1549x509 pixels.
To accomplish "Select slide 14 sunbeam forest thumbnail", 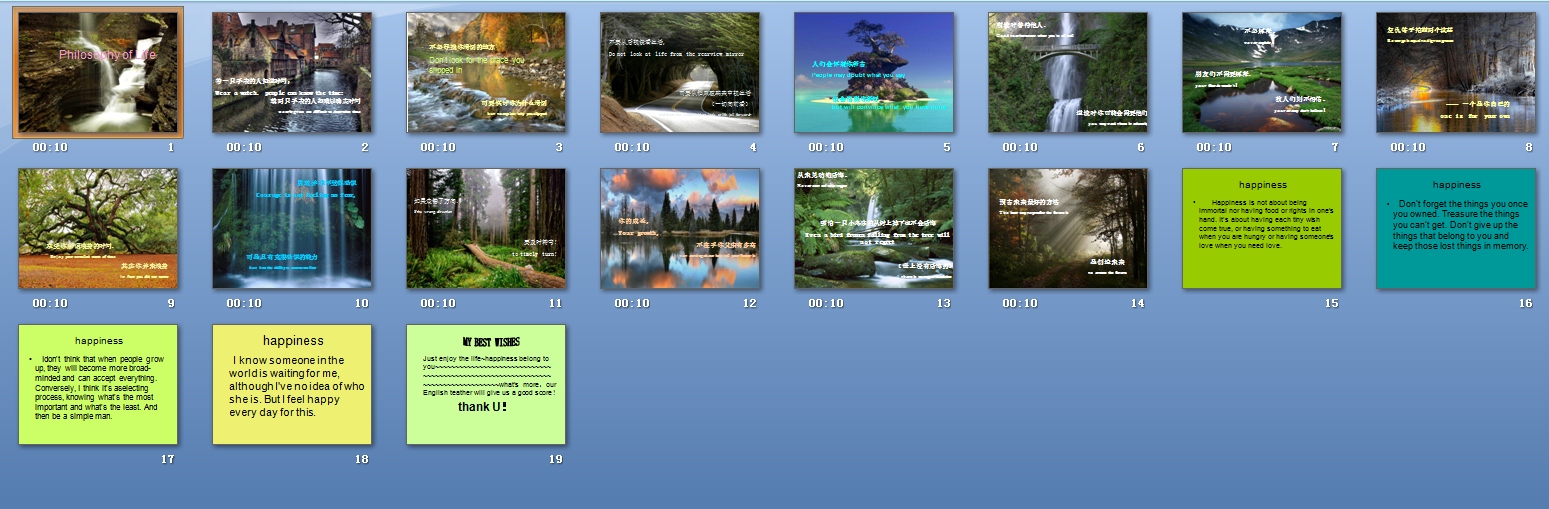I will click(x=1068, y=228).
